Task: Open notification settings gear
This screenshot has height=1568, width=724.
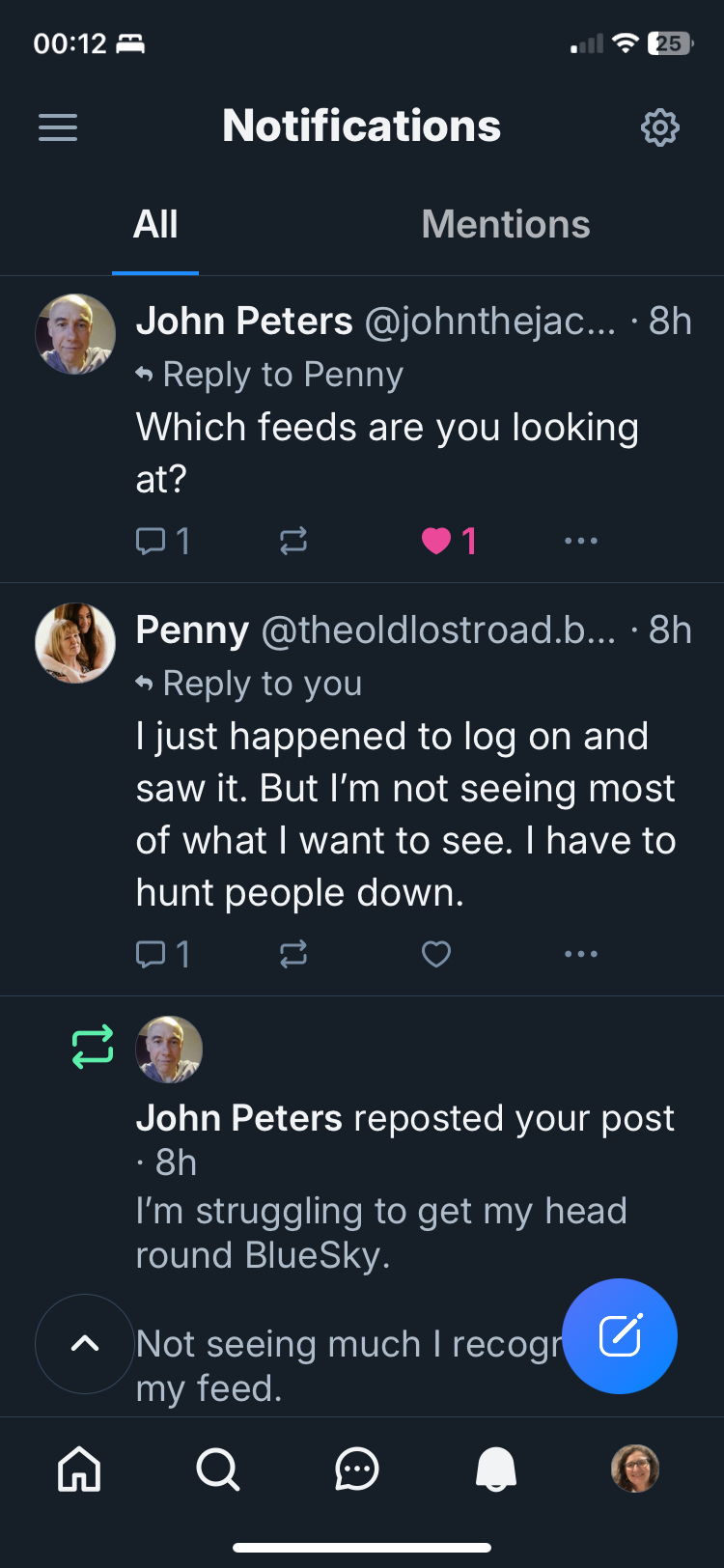Action: [x=660, y=127]
